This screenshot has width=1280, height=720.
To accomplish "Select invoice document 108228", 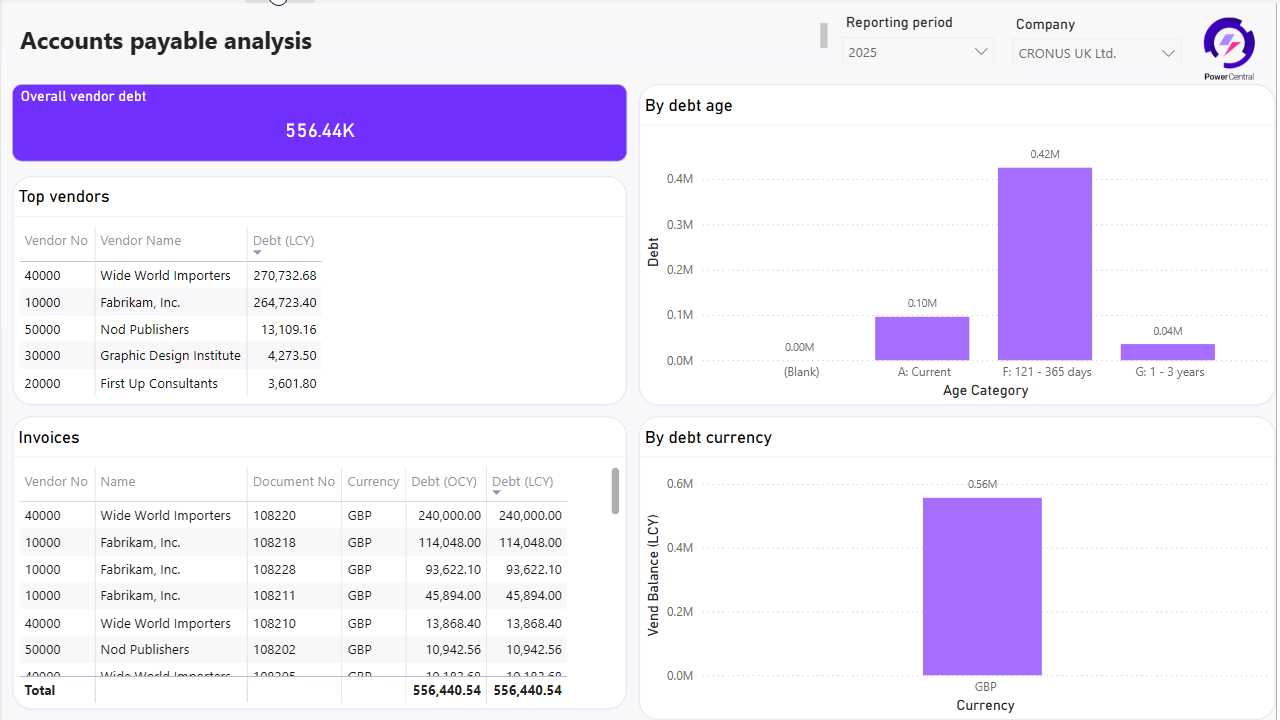I will tap(274, 569).
